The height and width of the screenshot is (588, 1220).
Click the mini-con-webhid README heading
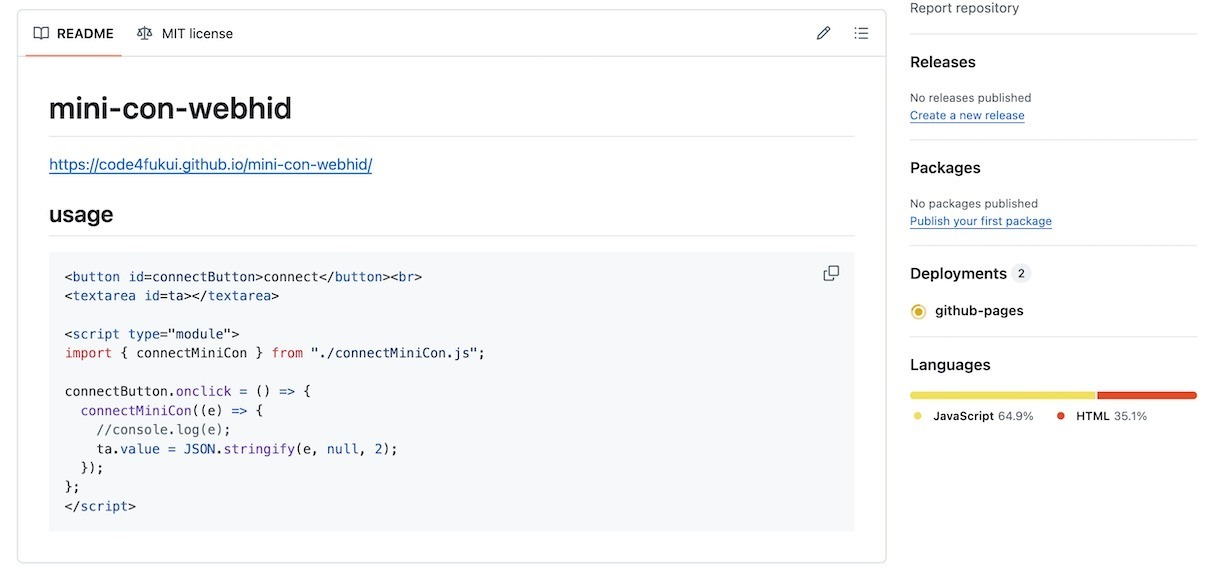(x=170, y=108)
